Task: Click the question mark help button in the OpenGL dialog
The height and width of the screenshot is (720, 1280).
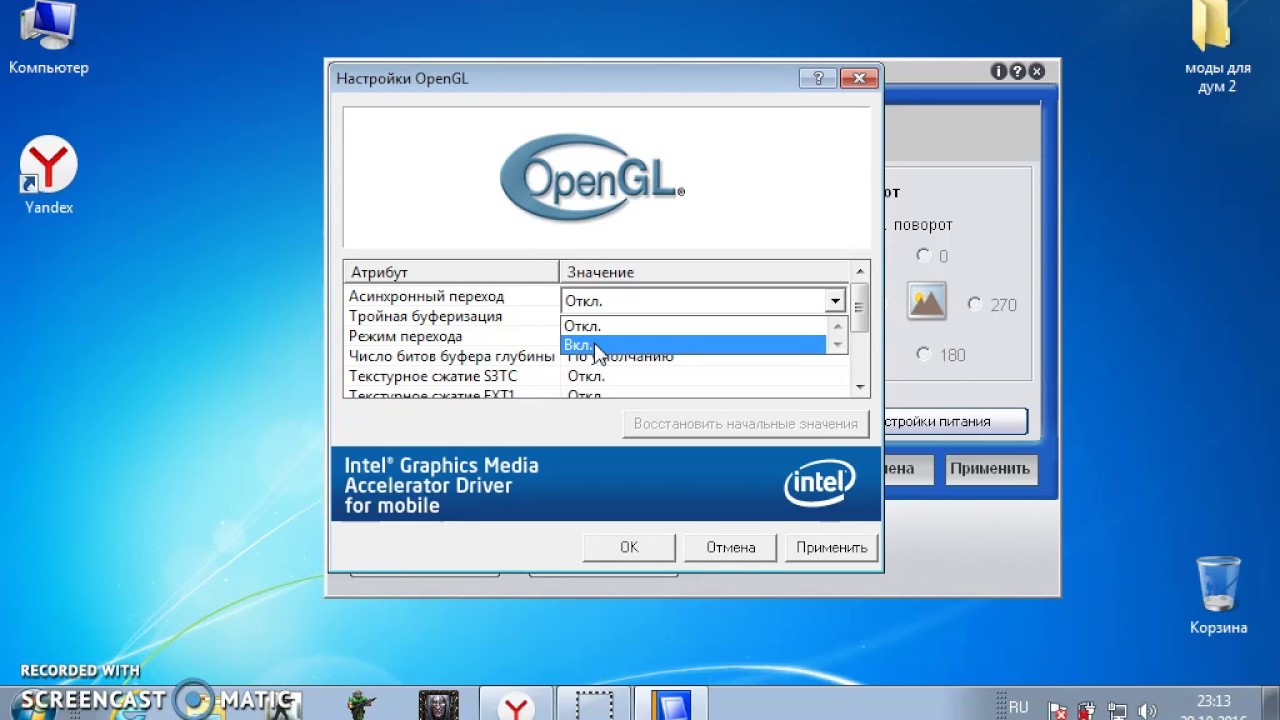Action: point(818,78)
